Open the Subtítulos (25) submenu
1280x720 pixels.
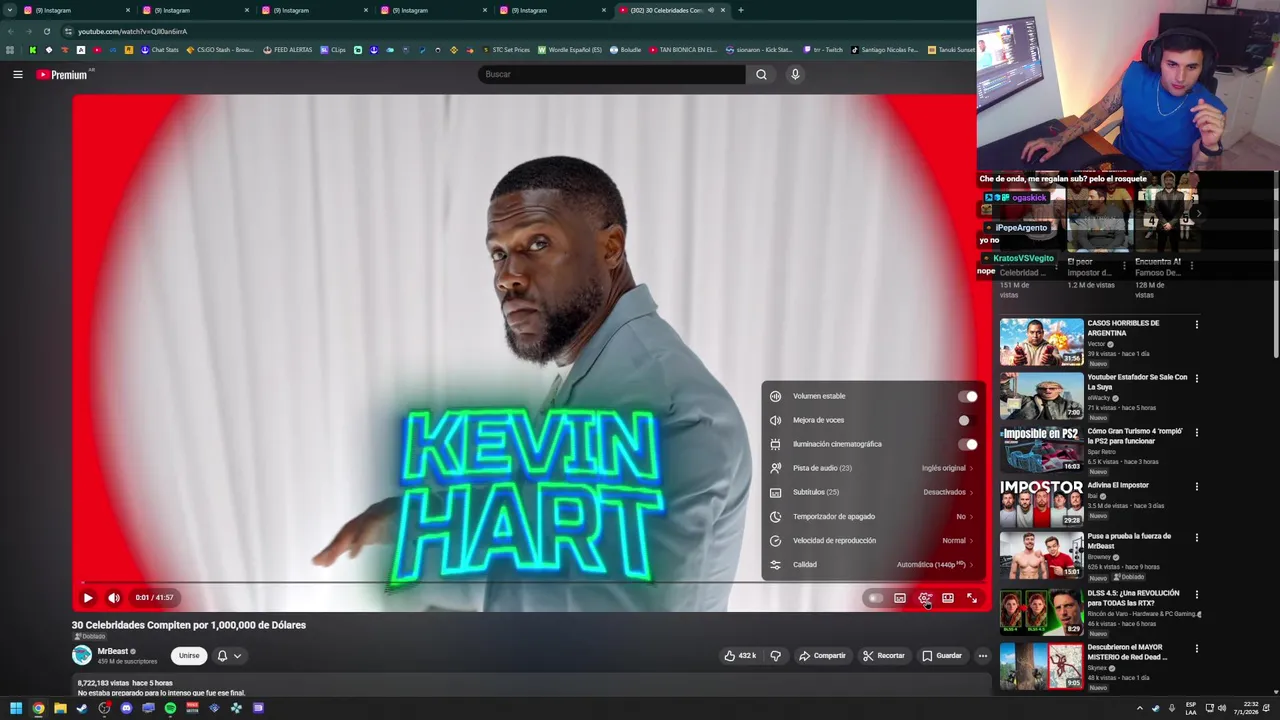pyautogui.click(x=873, y=492)
